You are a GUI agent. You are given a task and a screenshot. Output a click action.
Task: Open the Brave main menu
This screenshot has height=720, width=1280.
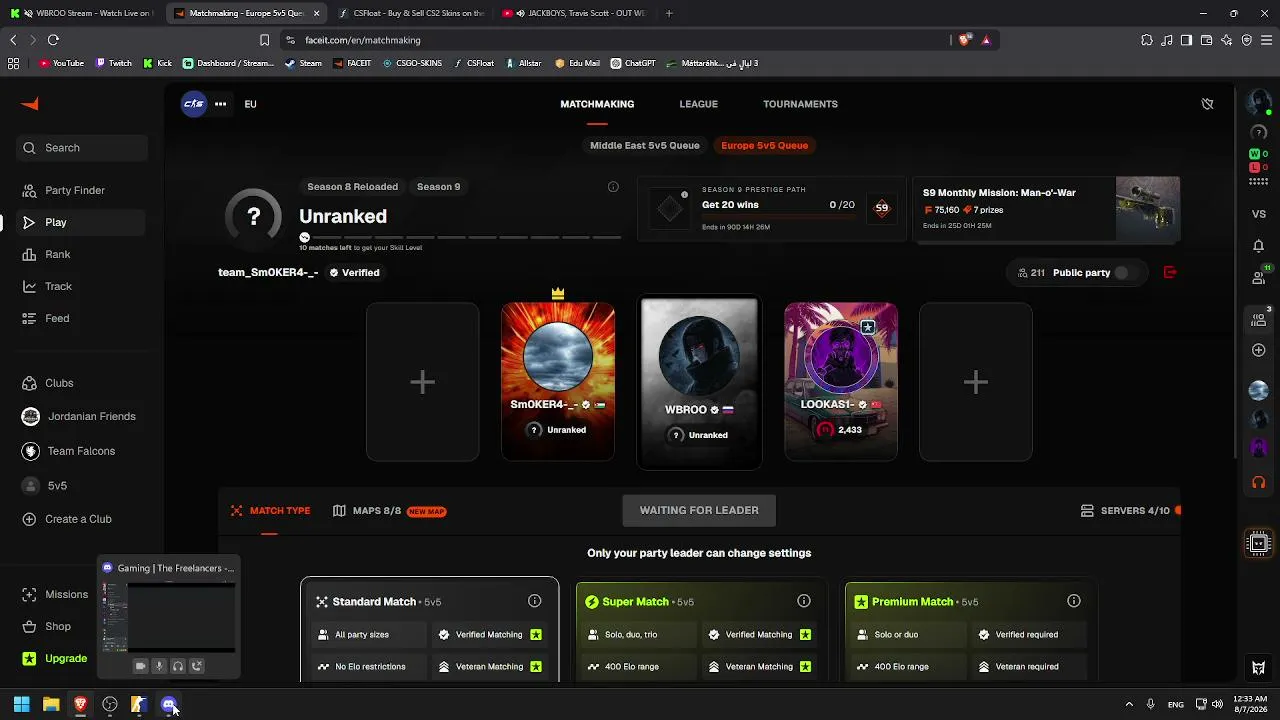click(x=1265, y=40)
